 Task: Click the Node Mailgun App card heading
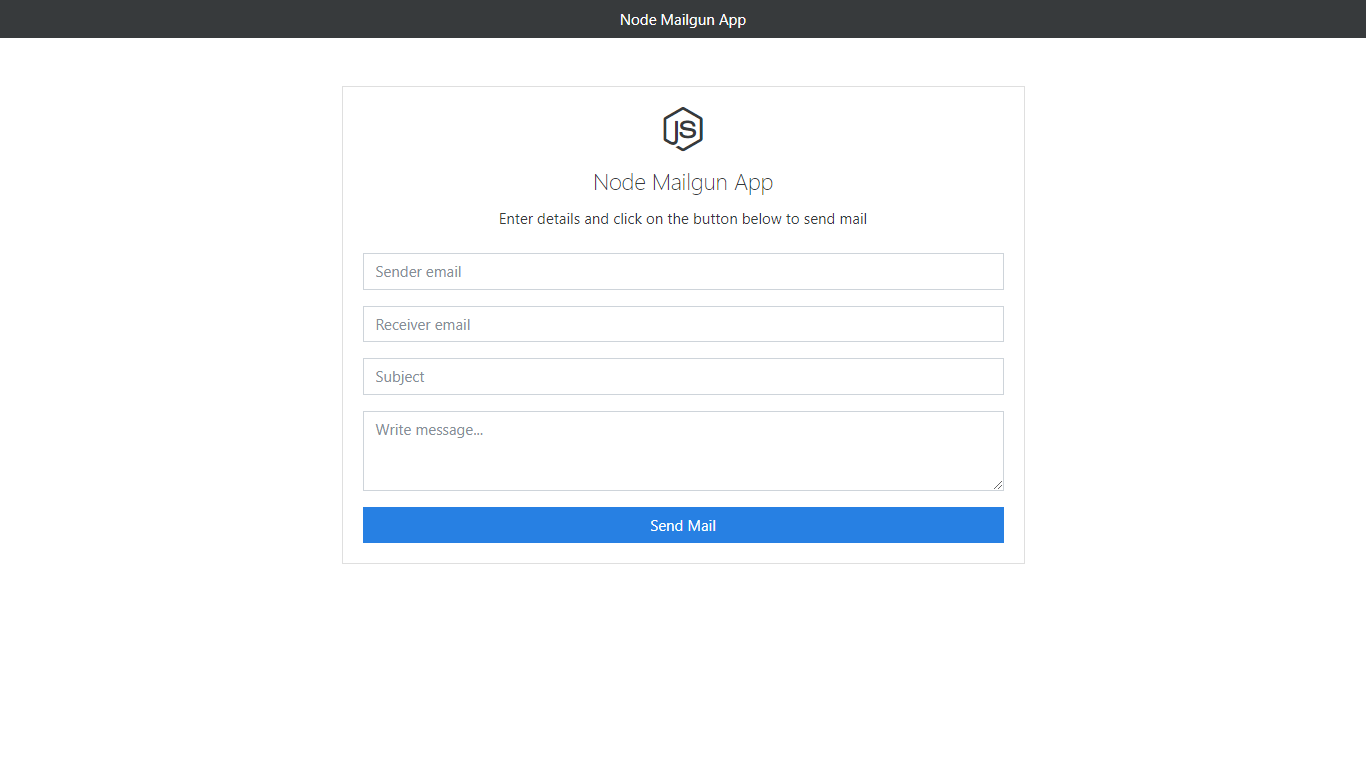683,182
